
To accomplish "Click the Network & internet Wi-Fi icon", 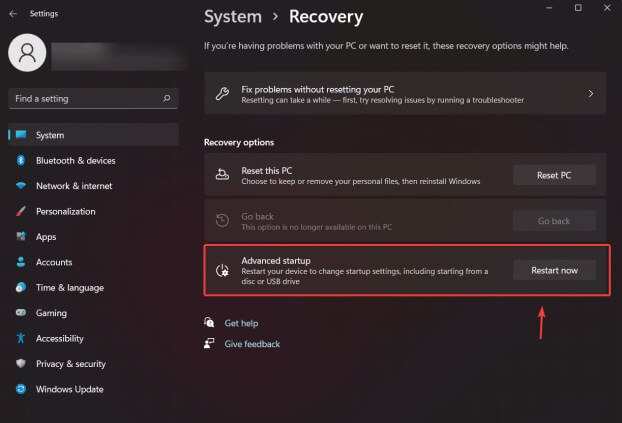I will pos(20,186).
